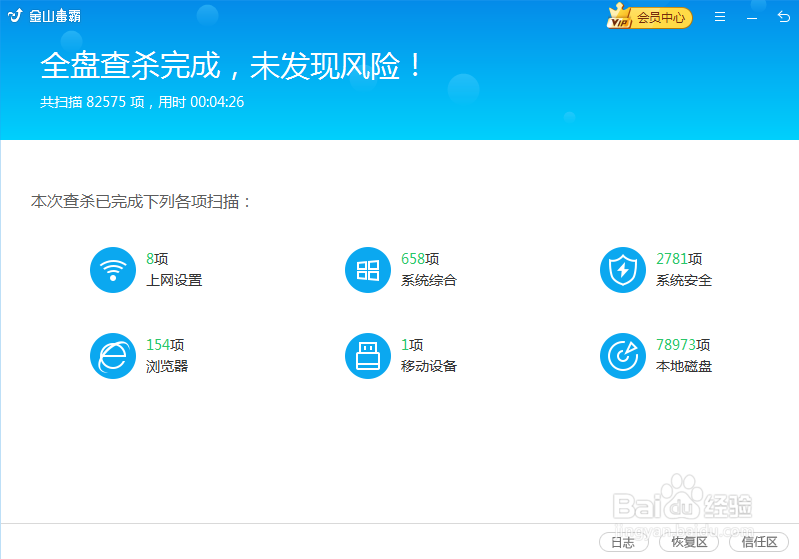Click the back arrow icon
The width and height of the screenshot is (799, 559).
[x=784, y=17]
